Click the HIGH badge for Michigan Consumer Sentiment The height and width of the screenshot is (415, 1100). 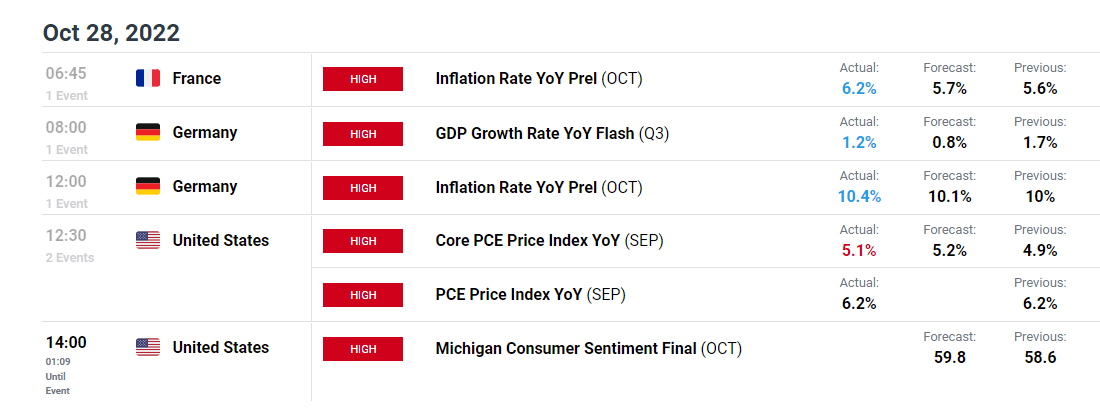coord(362,349)
